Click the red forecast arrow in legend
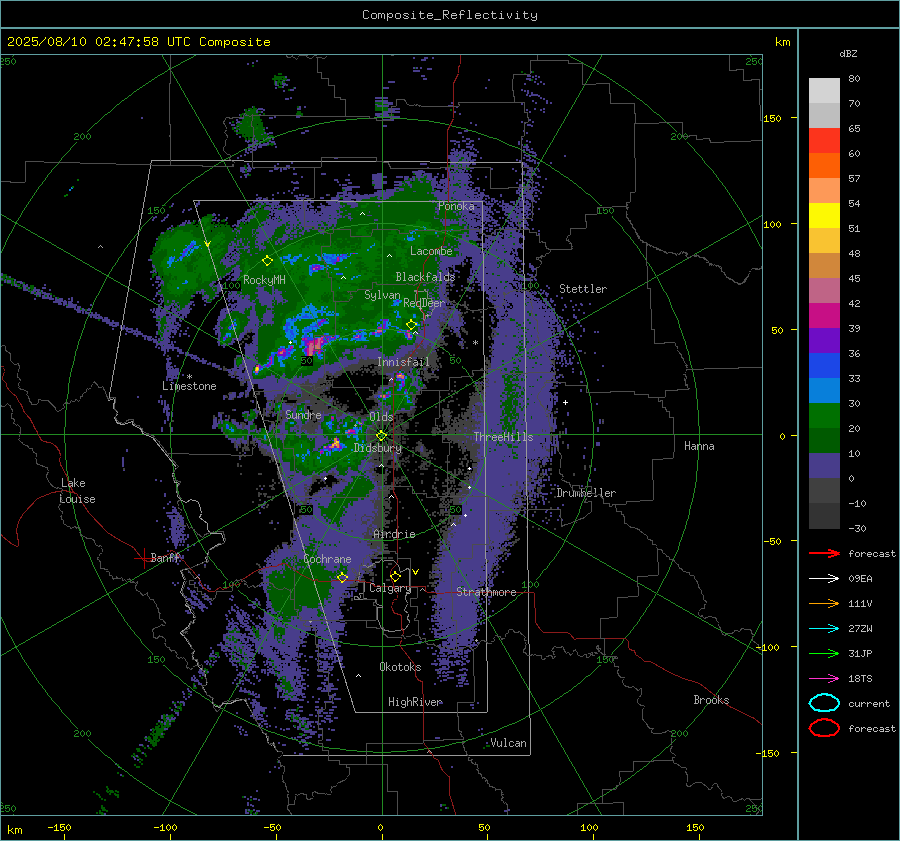Viewport: 900px width, 841px height. (x=824, y=553)
